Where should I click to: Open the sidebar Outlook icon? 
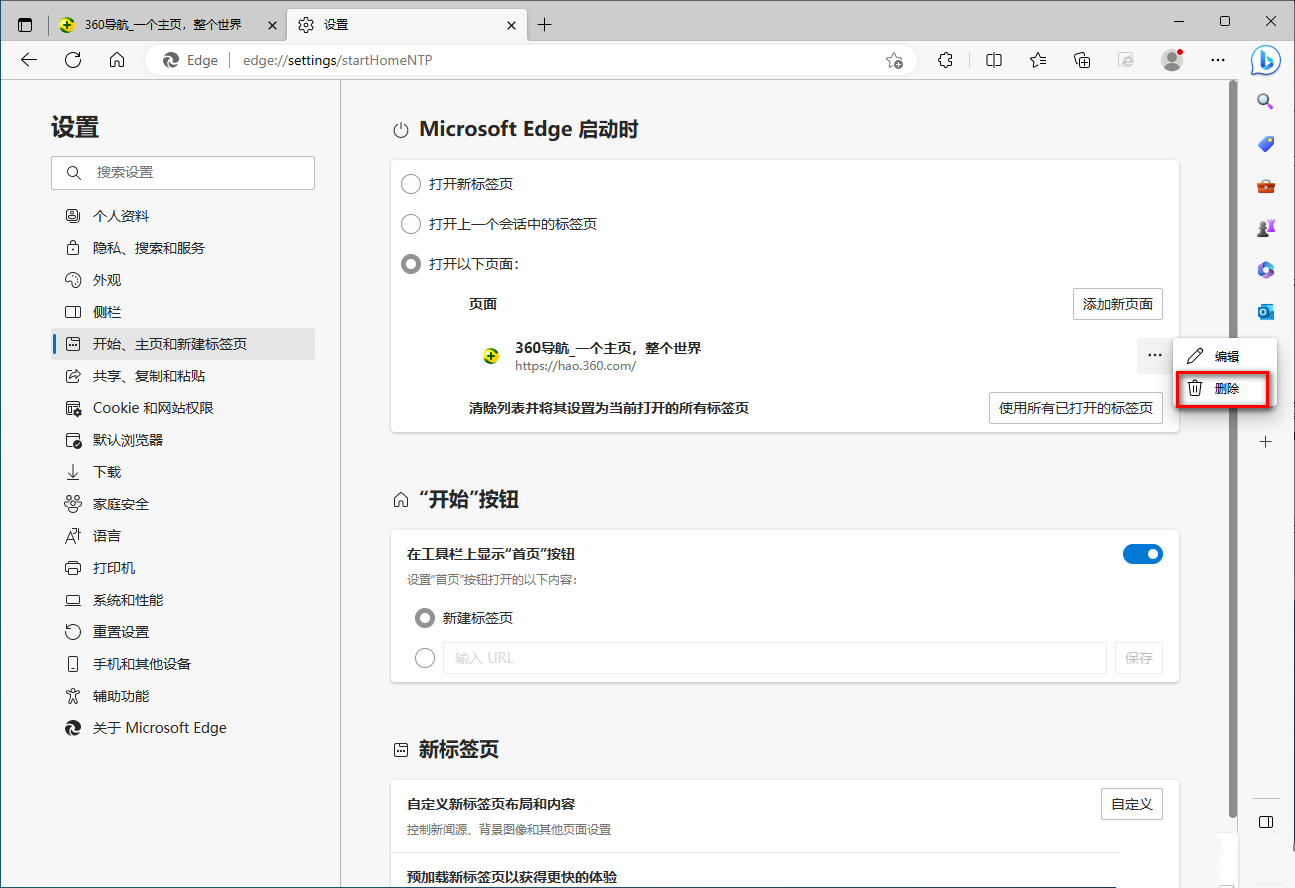tap(1265, 312)
